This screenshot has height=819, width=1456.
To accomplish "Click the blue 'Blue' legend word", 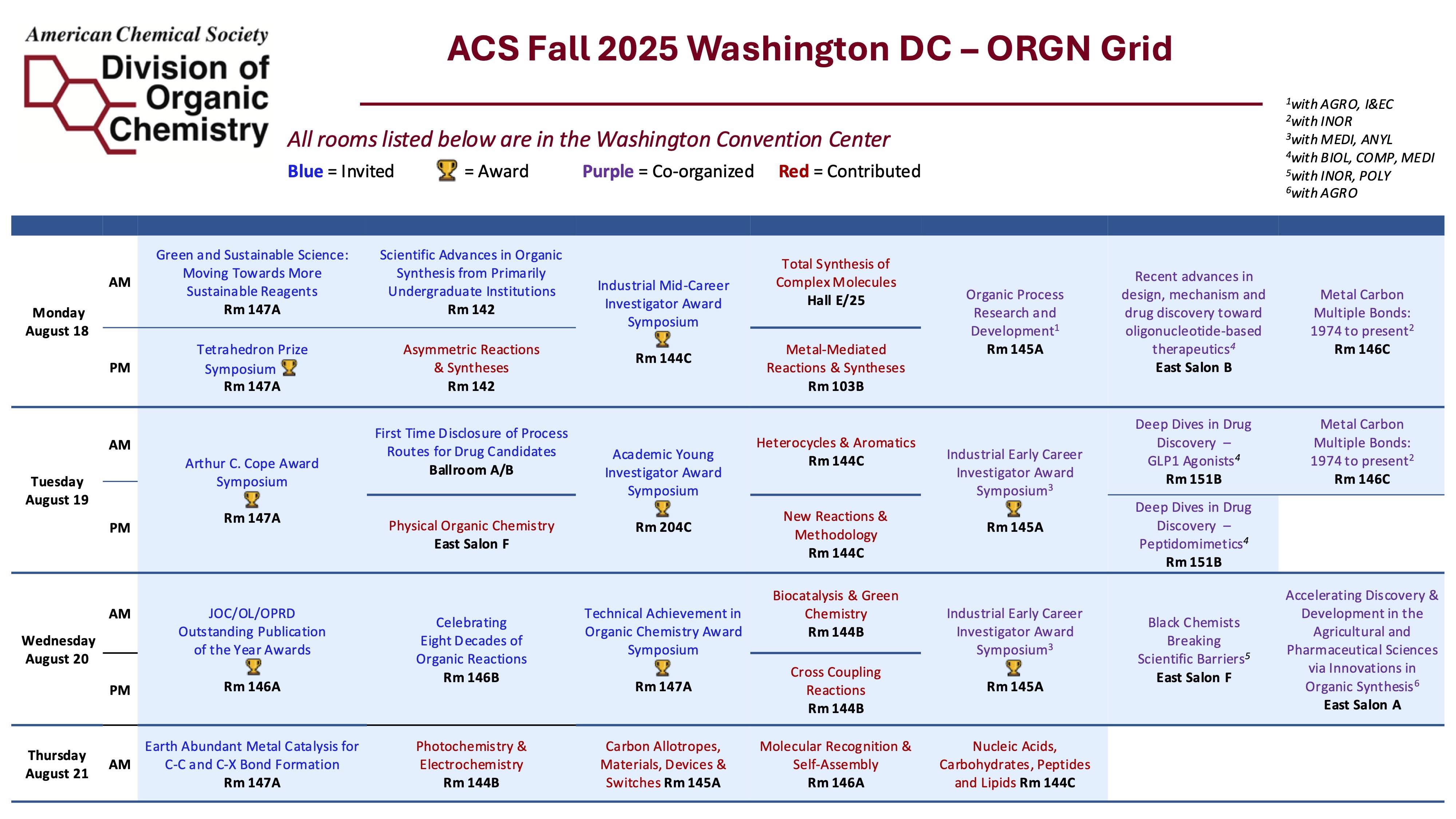I will (305, 171).
